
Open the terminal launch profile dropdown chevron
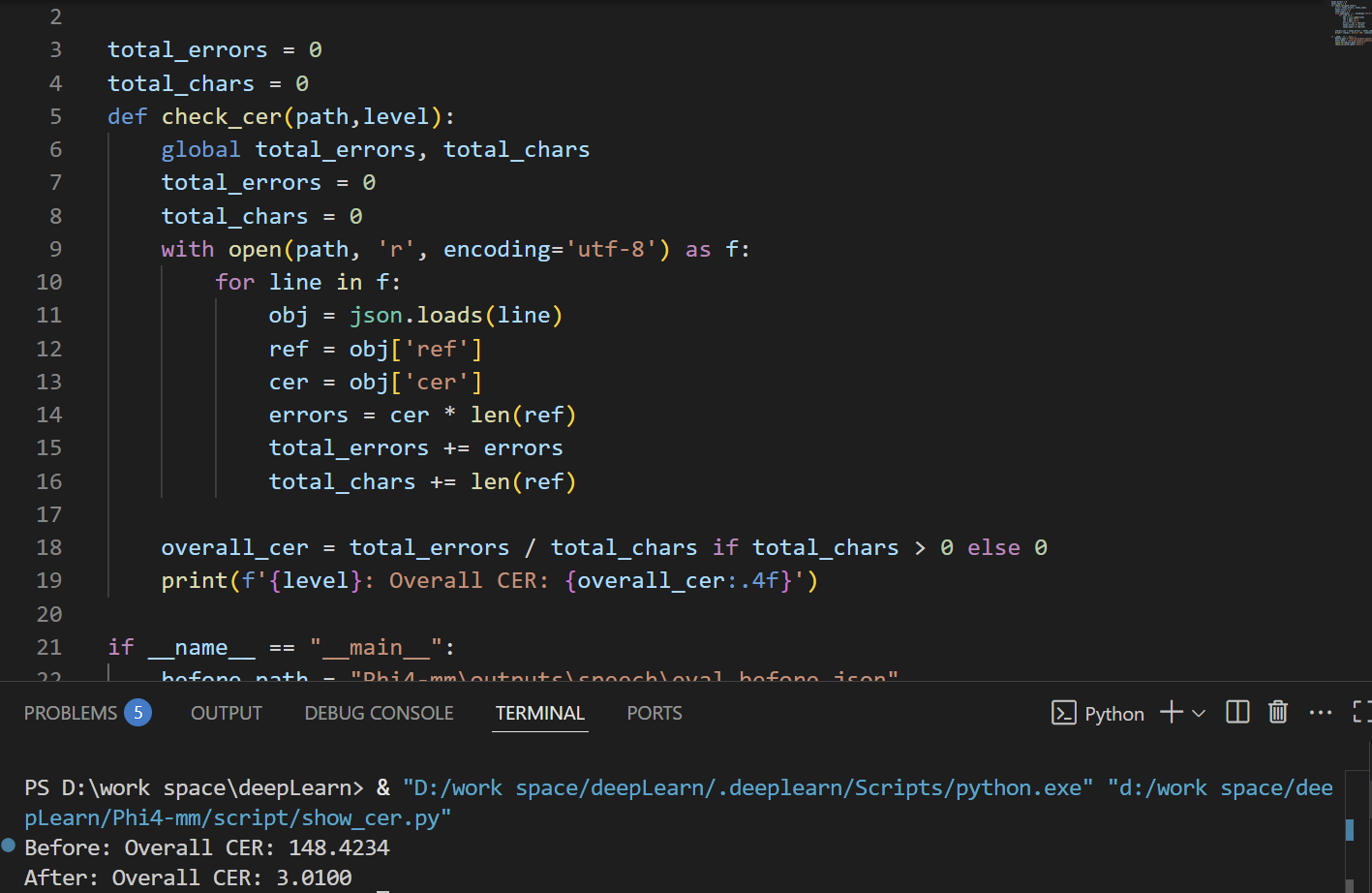tap(1199, 714)
